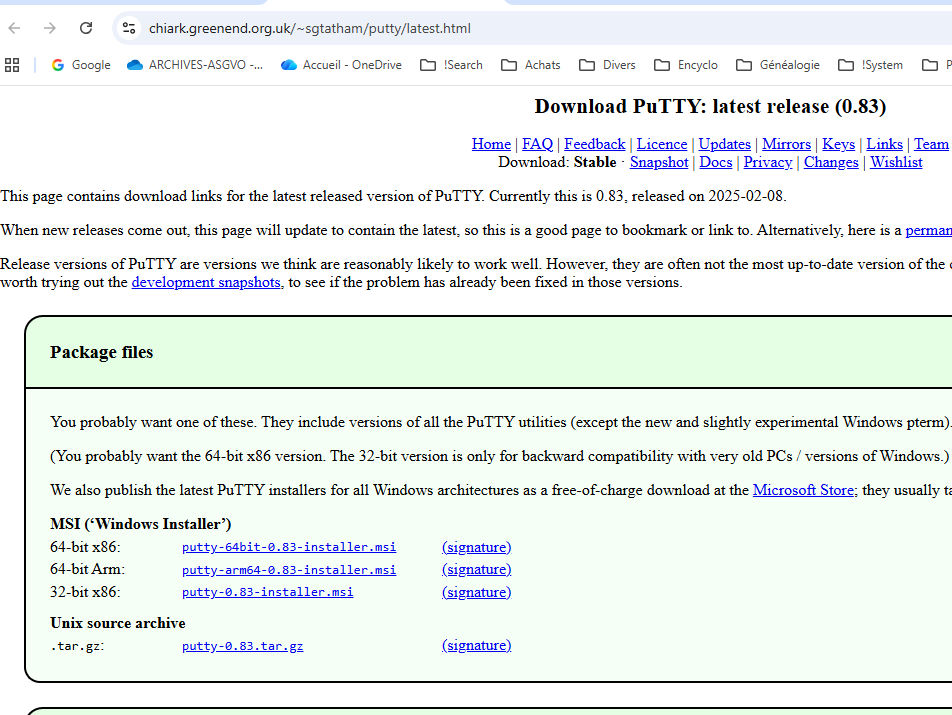Open signature for 32-bit x86 installer

click(x=477, y=592)
